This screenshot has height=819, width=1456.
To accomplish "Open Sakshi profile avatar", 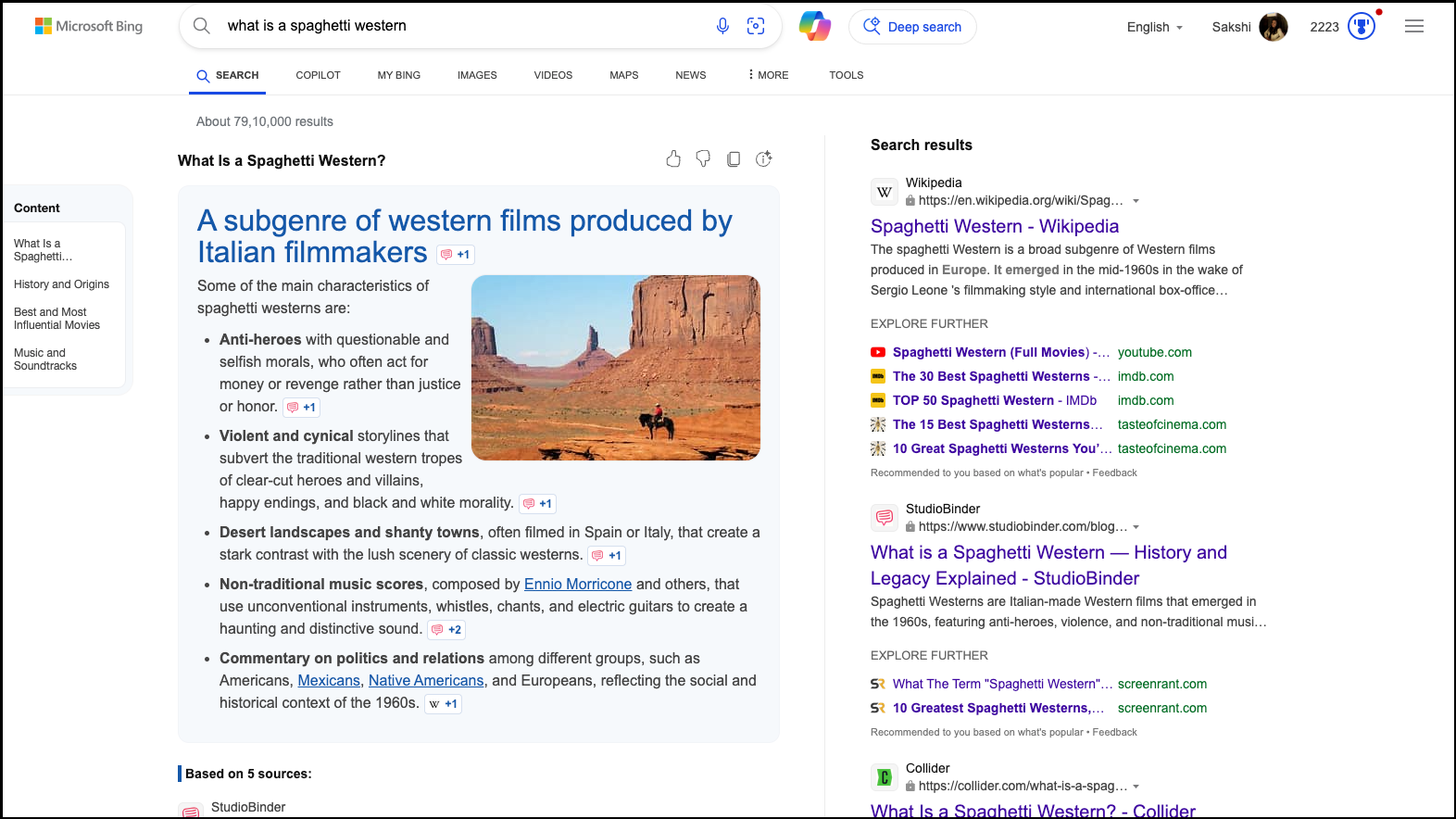I will point(1274,27).
